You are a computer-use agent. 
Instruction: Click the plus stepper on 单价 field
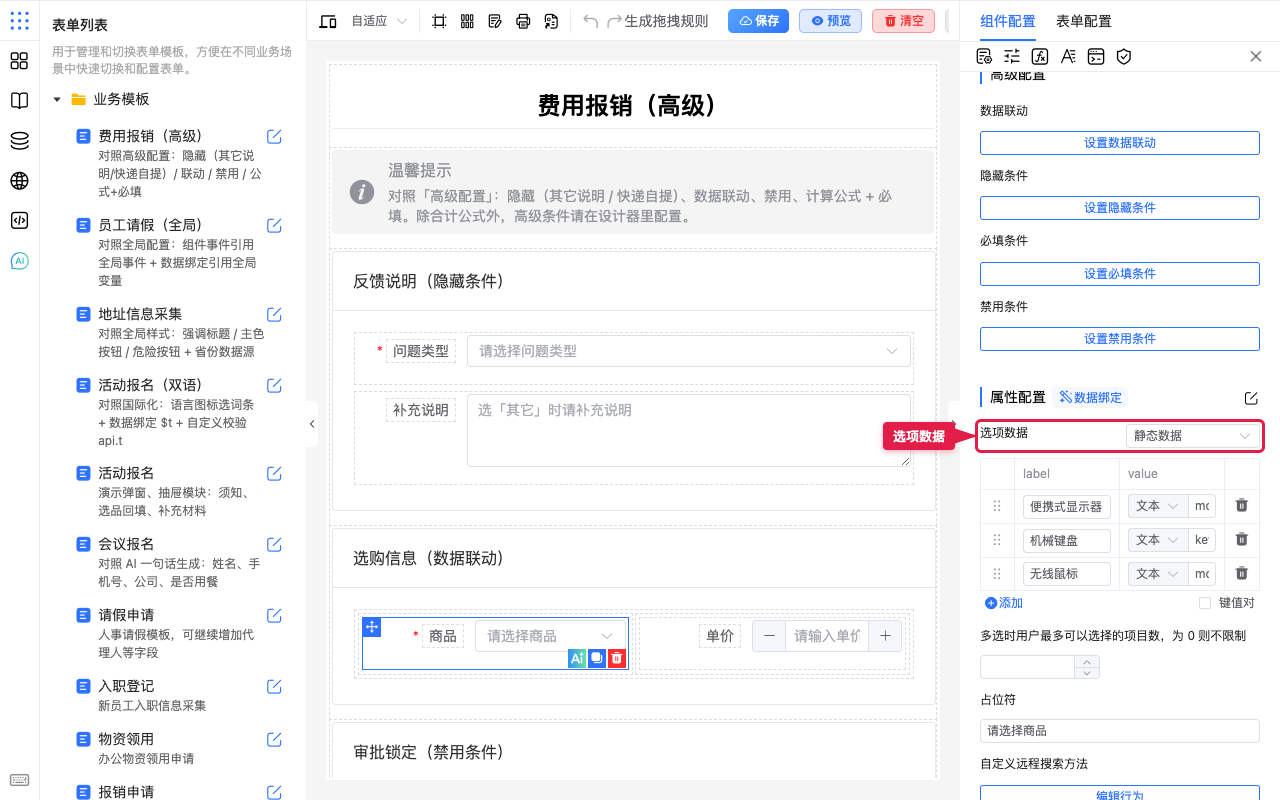tap(886, 635)
